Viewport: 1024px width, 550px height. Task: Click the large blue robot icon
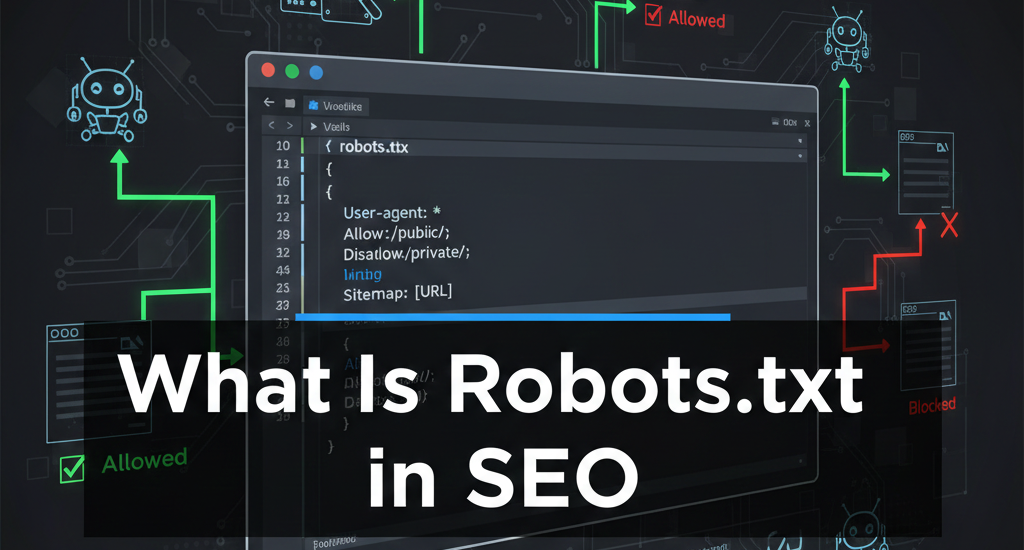pos(107,100)
